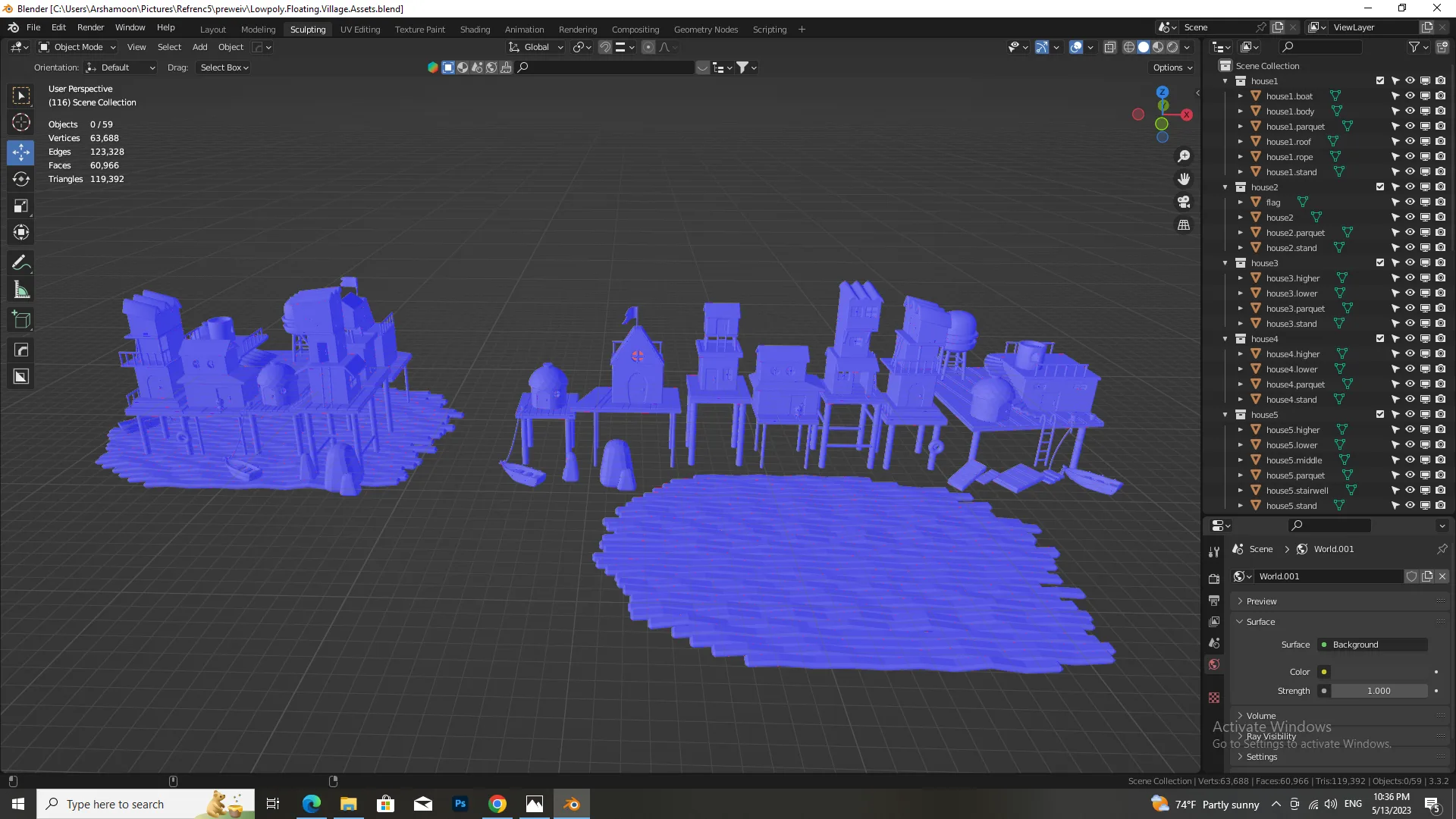This screenshot has width=1456, height=819.
Task: Click the Add menu in header
Action: [199, 47]
